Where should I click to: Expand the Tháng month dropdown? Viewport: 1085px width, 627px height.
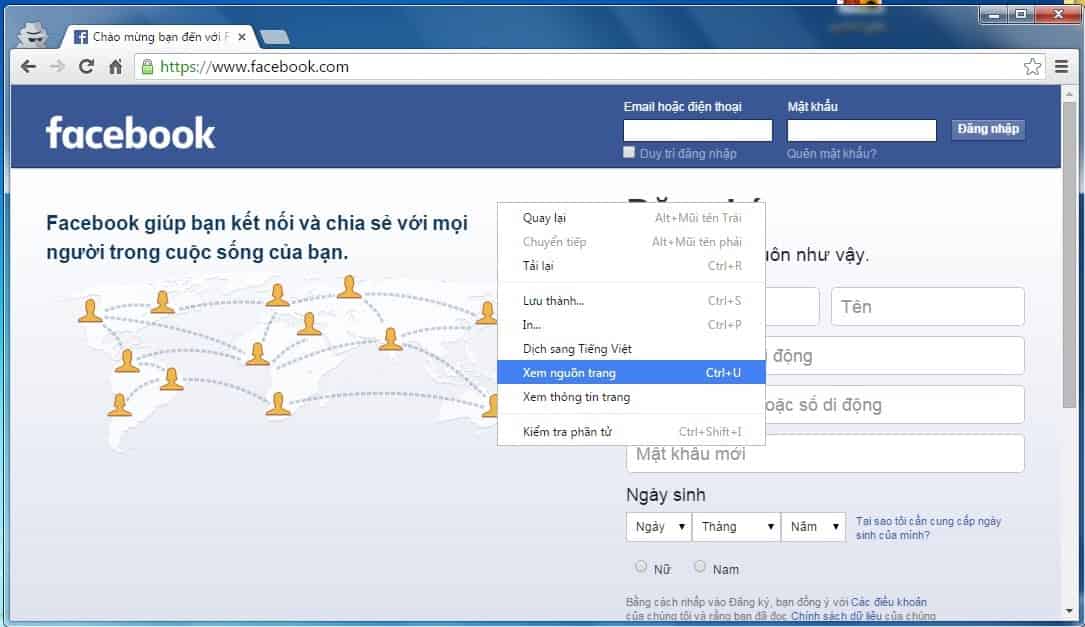point(736,527)
